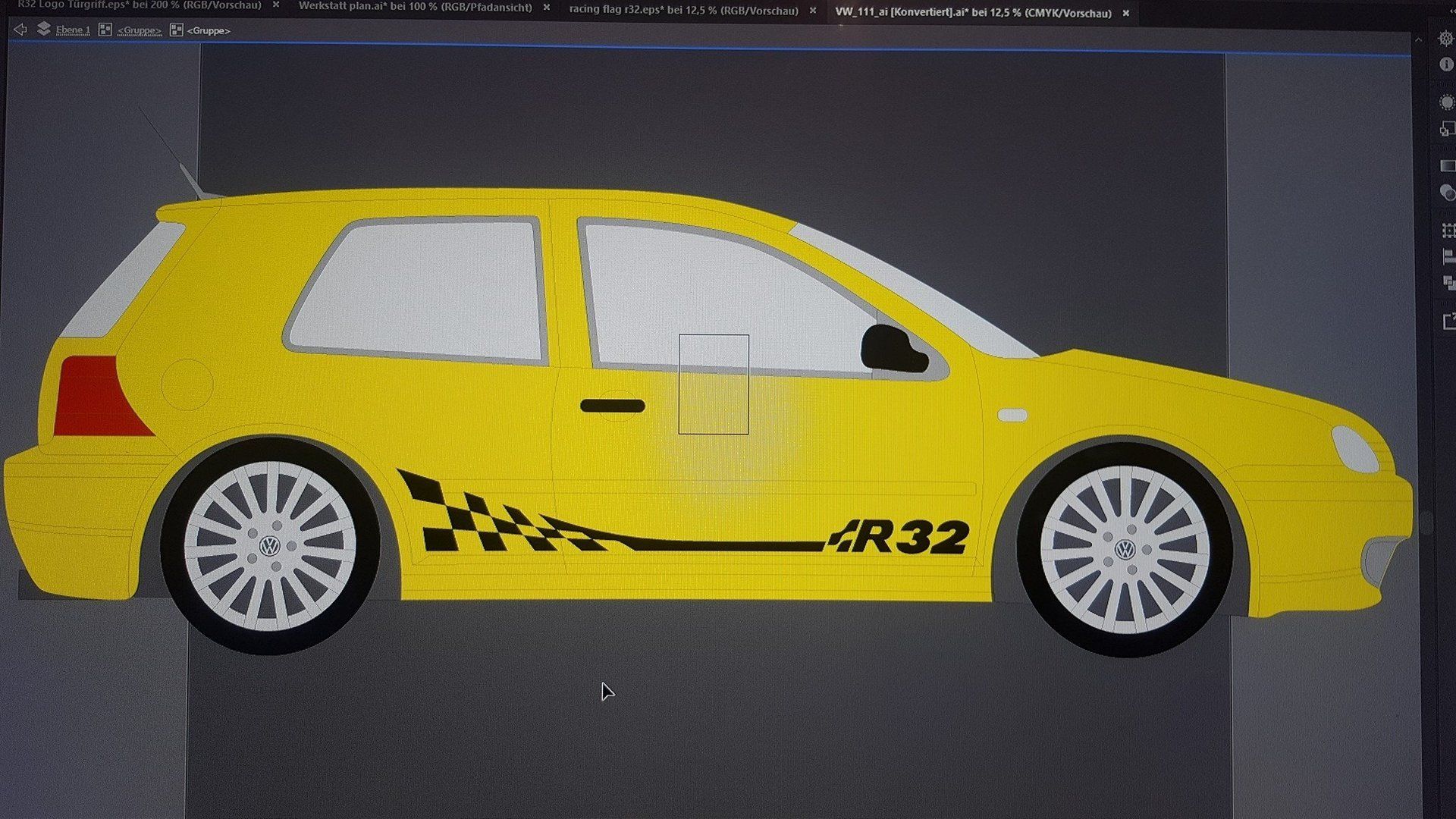1456x819 pixels.
Task: Select Ebene 1 in the isolation breadcrumb
Action: click(x=73, y=30)
